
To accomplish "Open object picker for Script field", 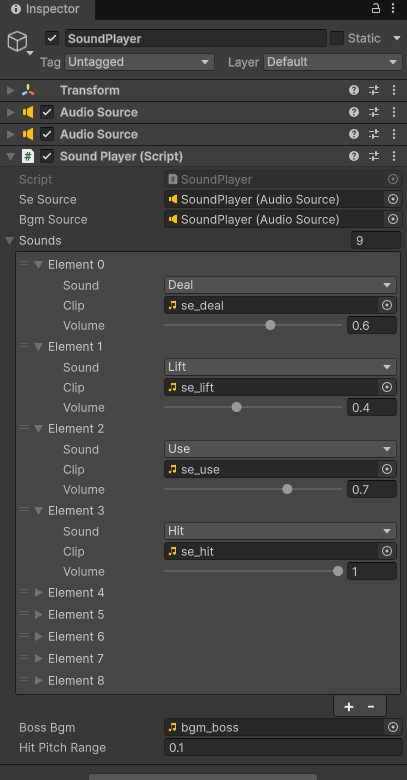I will [393, 179].
